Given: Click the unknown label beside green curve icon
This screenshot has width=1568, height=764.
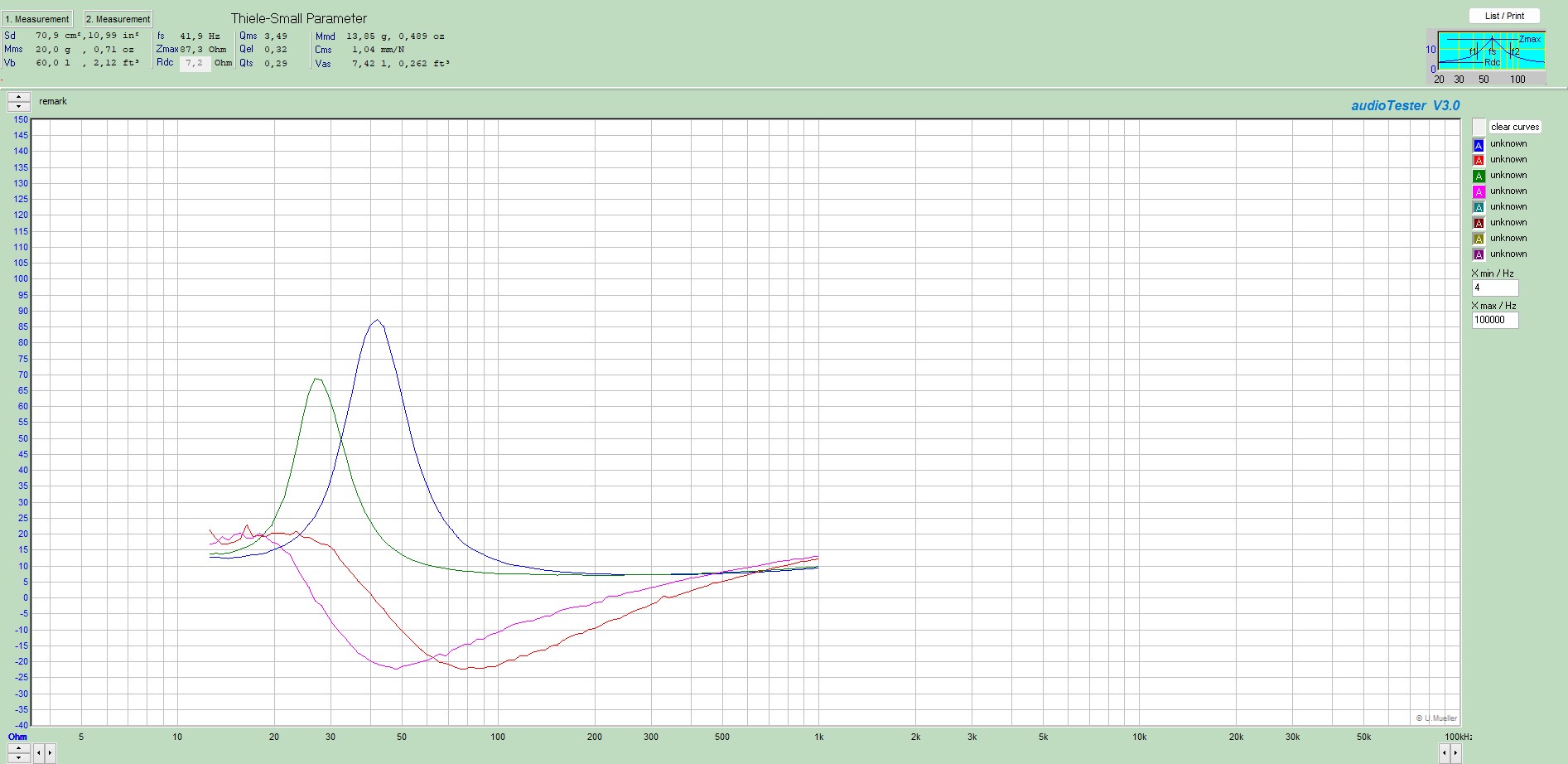Looking at the screenshot, I should tap(1508, 175).
